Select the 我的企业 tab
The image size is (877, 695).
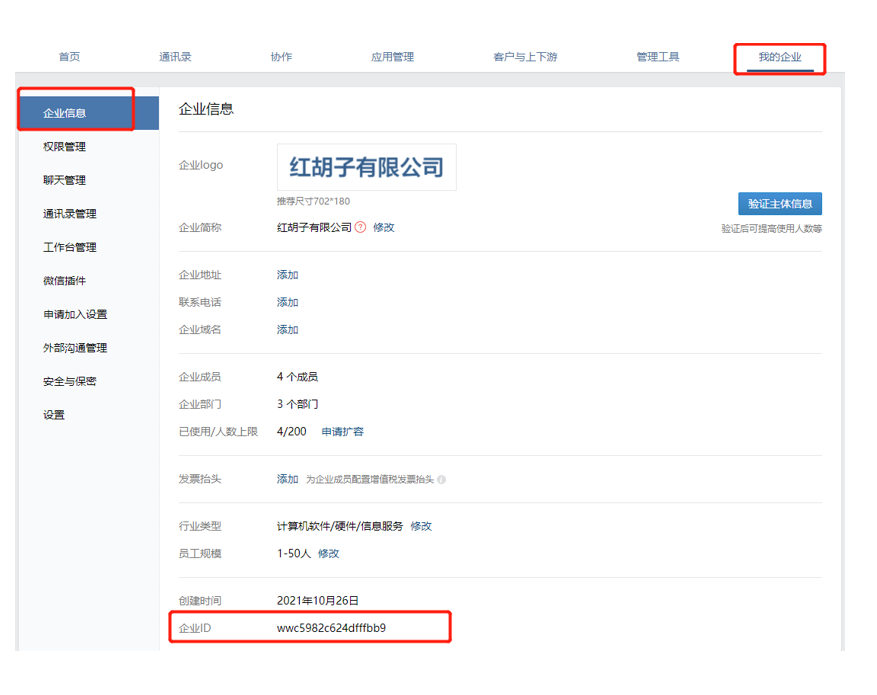780,56
